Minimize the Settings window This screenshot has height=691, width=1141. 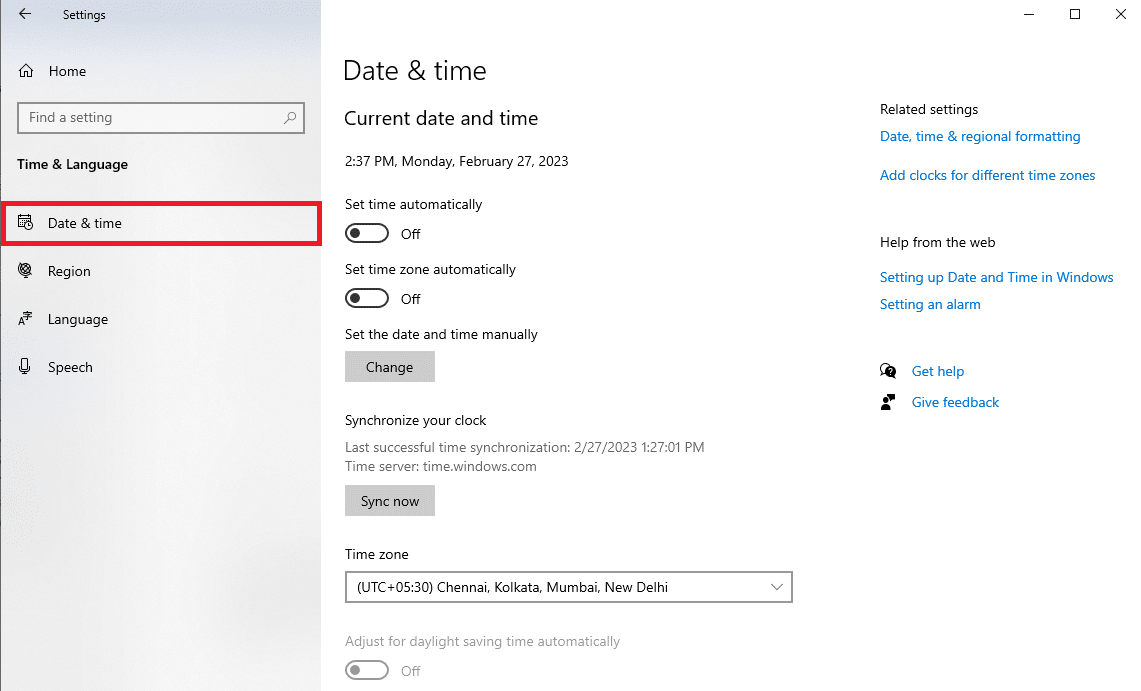[1028, 14]
